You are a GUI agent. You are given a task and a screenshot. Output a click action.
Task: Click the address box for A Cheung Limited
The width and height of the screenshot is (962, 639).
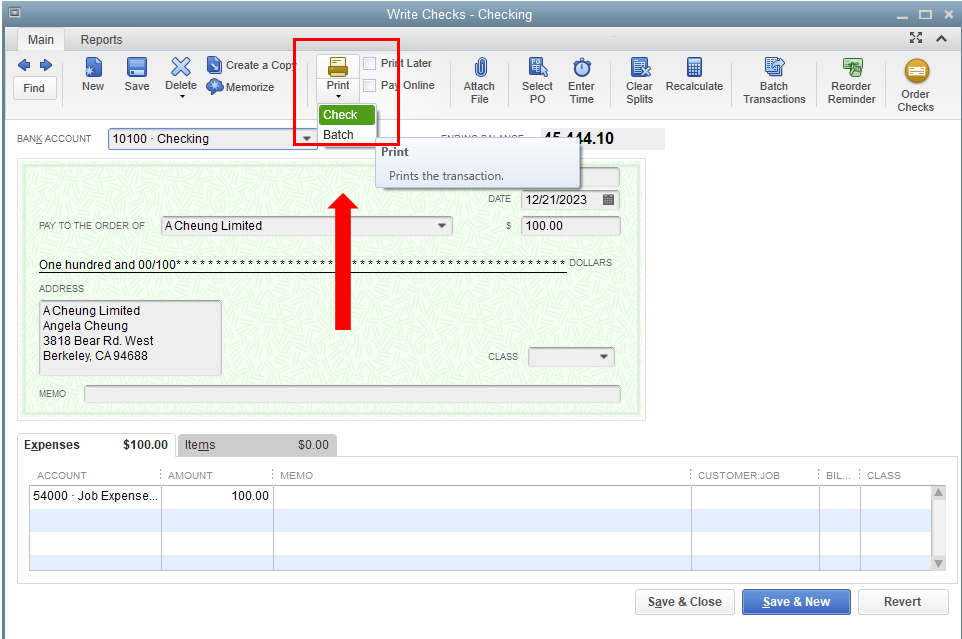[130, 337]
